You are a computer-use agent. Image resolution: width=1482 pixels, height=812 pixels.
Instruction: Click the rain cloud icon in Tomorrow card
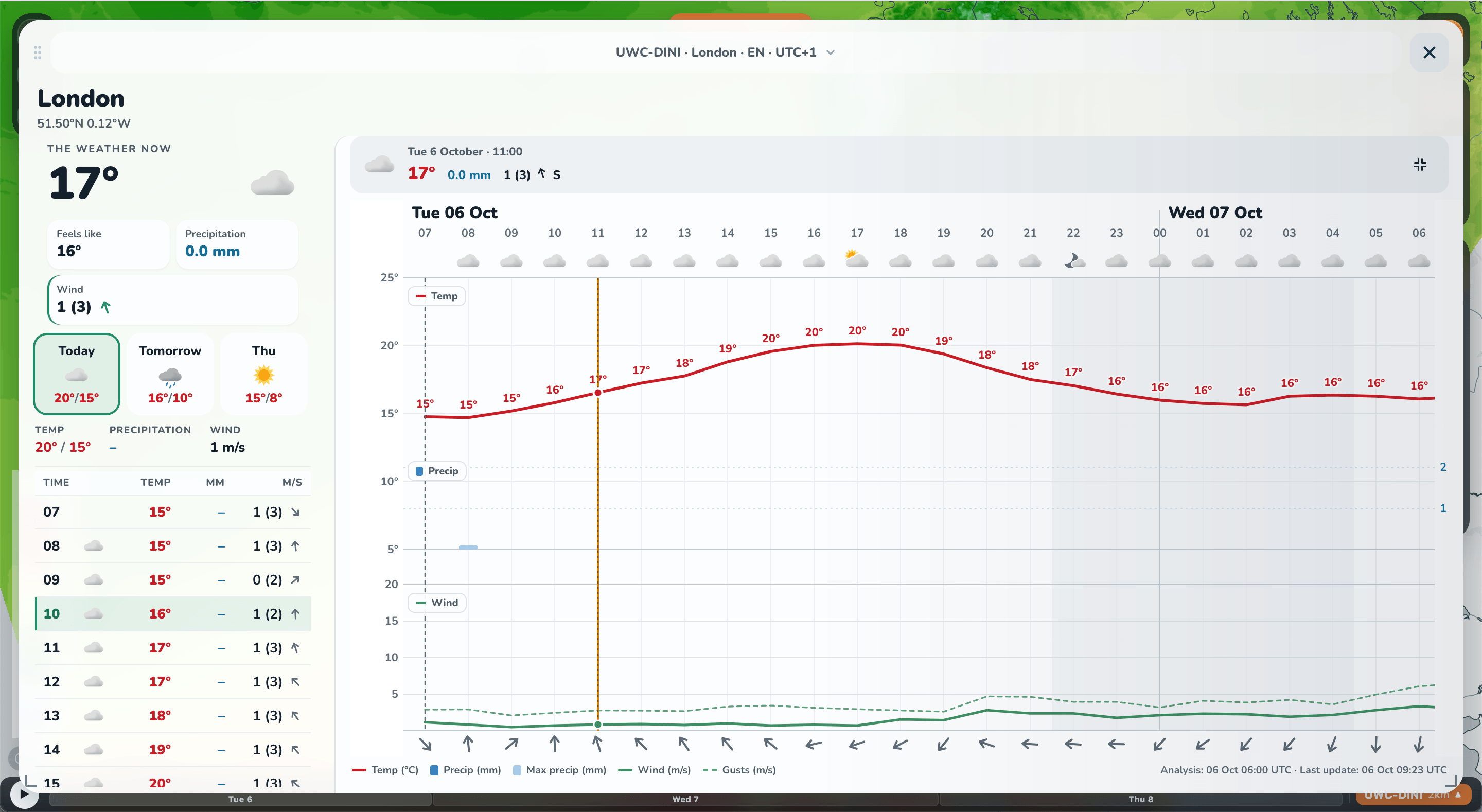tap(170, 377)
